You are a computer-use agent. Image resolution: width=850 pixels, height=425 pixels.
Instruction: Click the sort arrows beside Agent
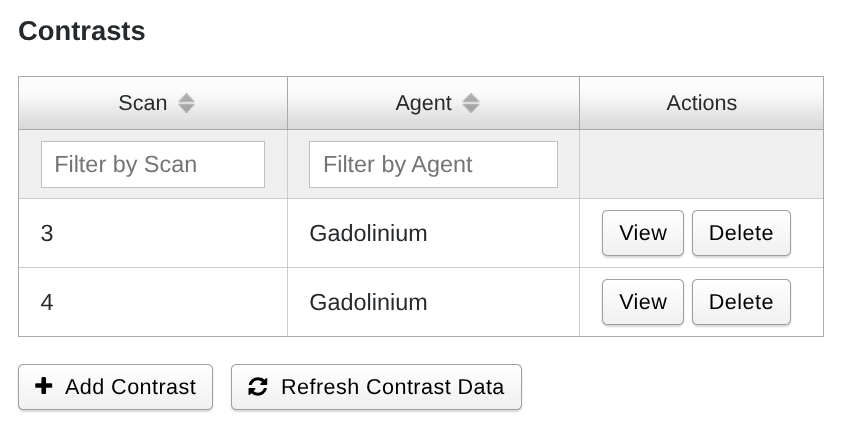coord(471,103)
